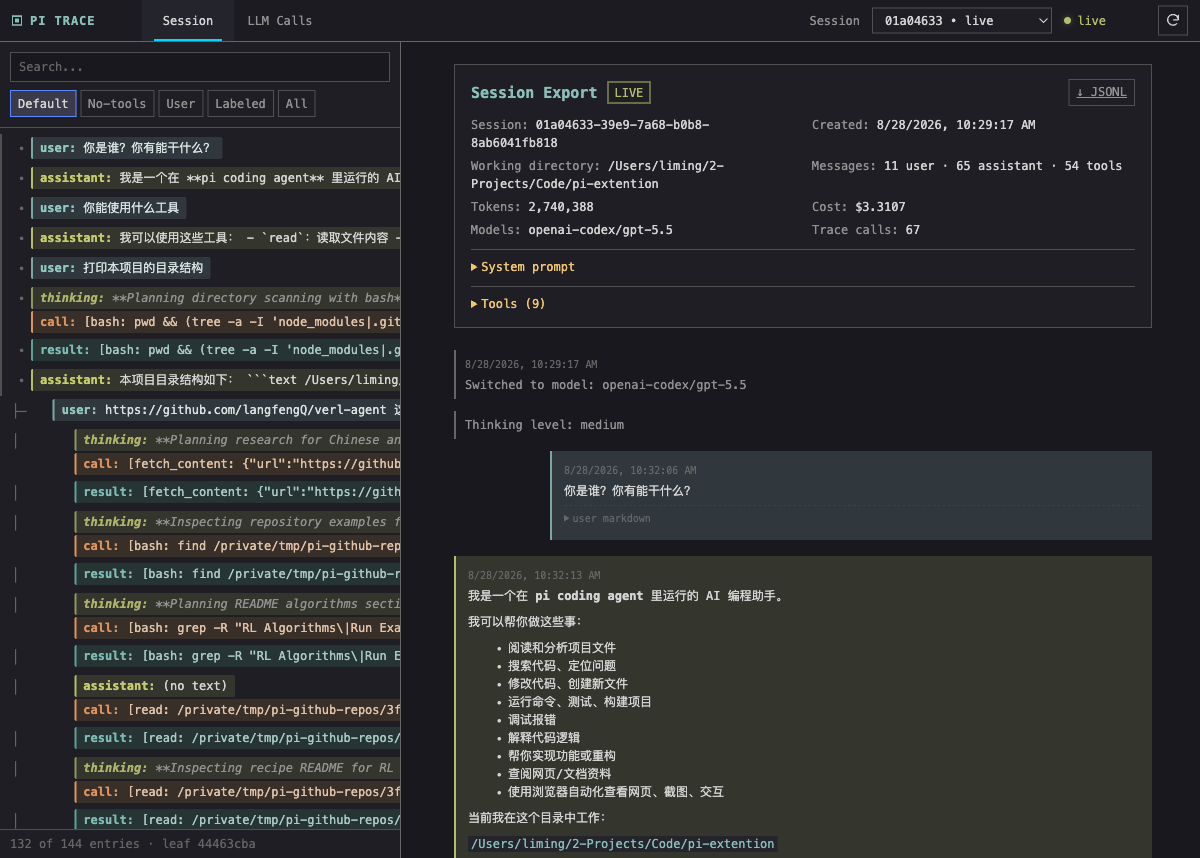This screenshot has height=858, width=1200.
Task: Select user entry 打印本项目的目录结构
Action: (x=121, y=268)
